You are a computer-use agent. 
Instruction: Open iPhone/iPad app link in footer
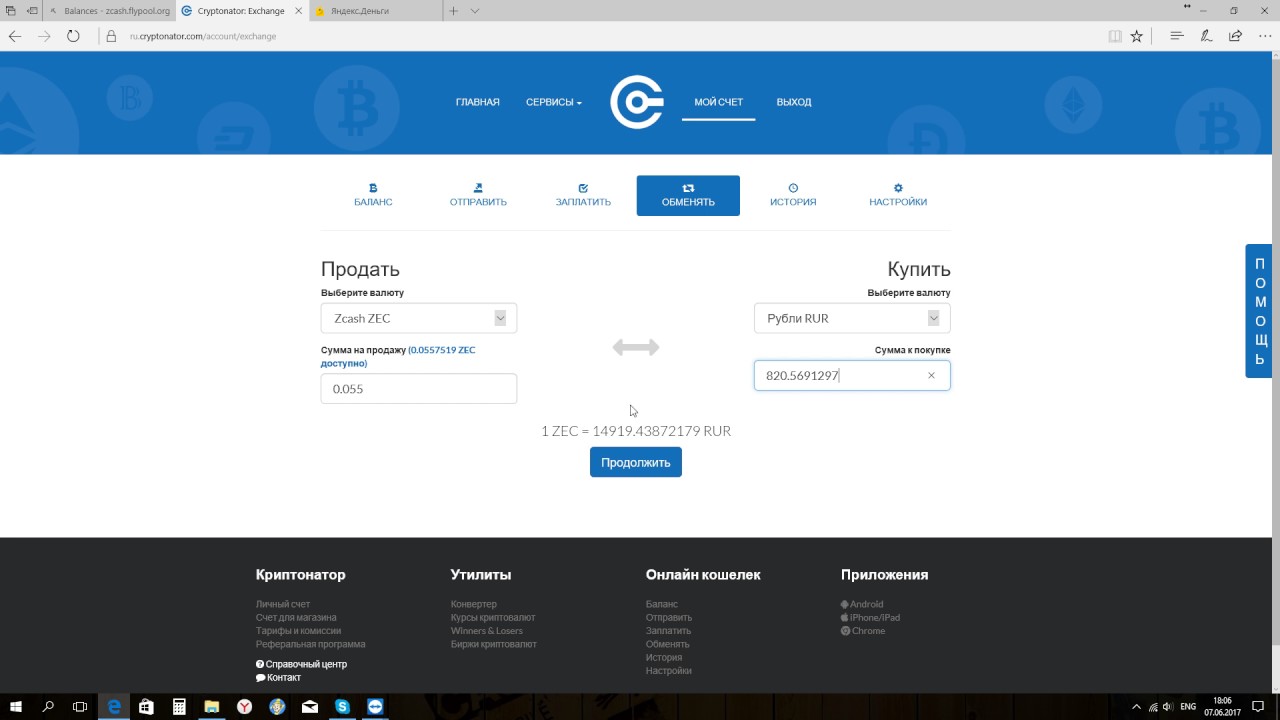870,617
